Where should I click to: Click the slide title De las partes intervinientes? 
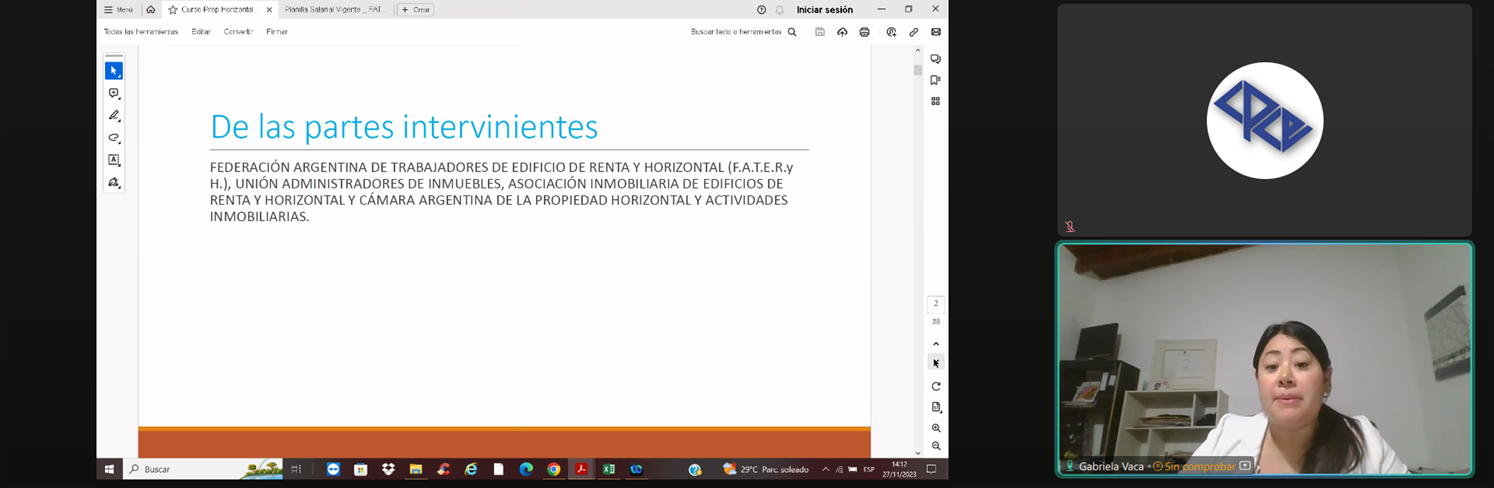pos(404,127)
